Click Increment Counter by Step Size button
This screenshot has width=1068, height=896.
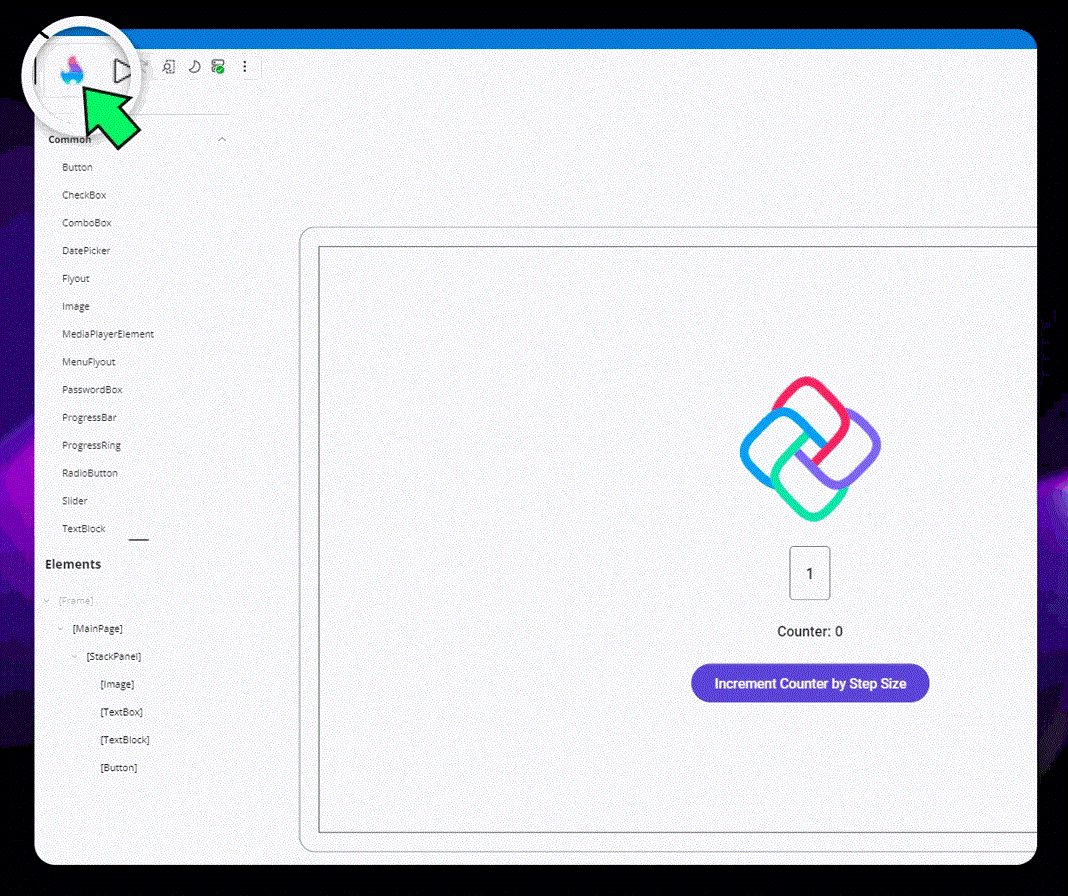[810, 683]
